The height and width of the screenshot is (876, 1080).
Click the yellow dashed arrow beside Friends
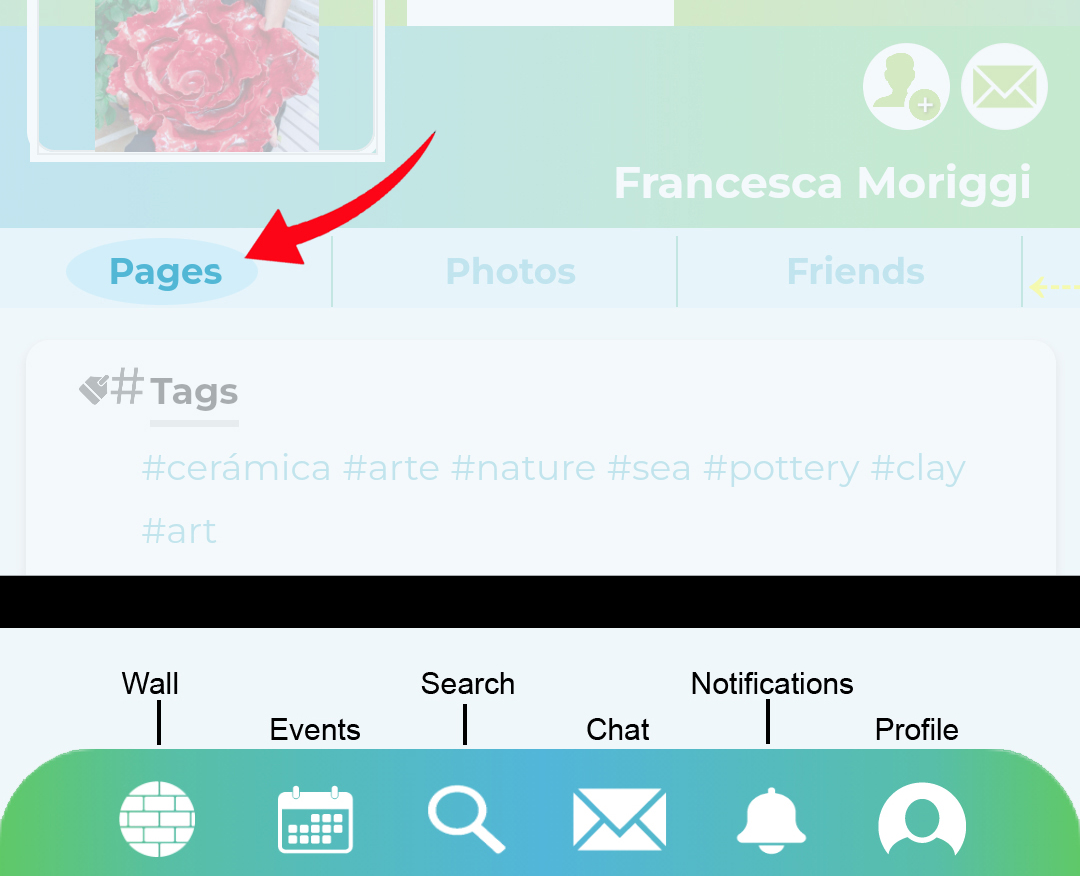pos(1055,286)
